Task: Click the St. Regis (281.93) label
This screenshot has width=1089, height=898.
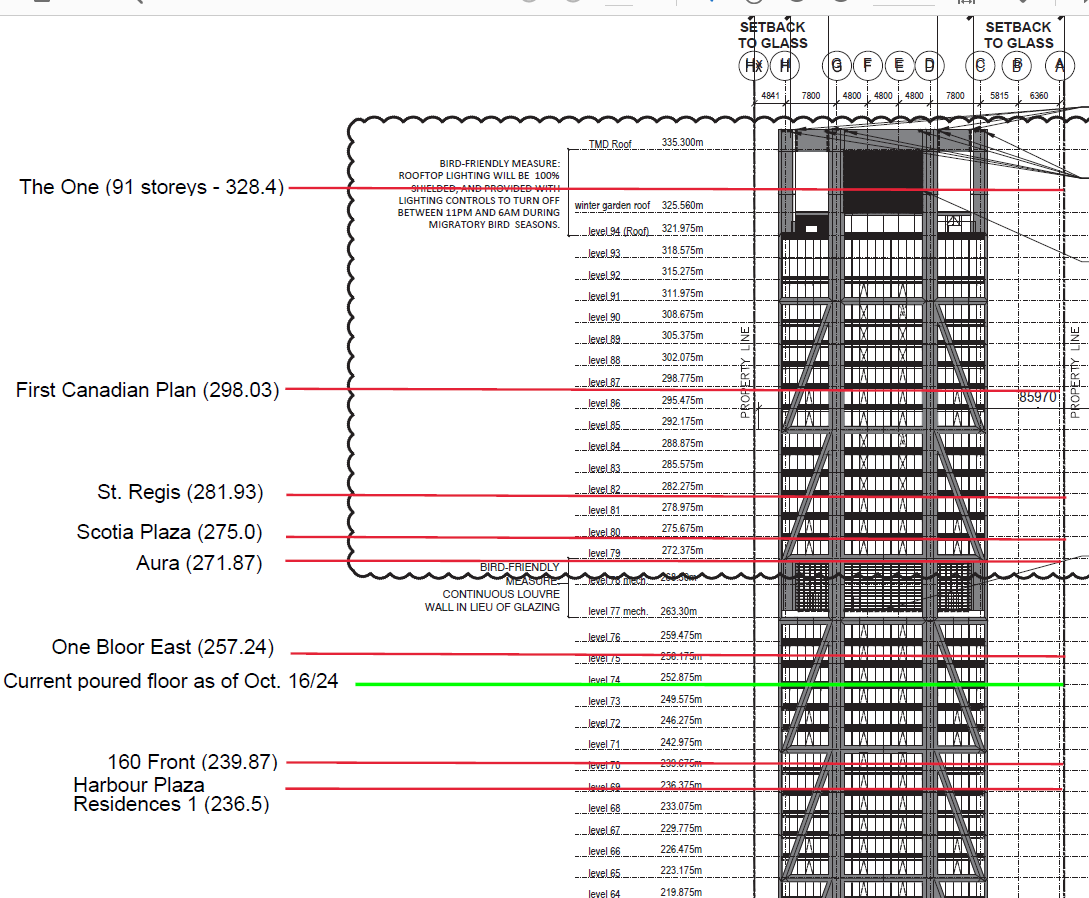Action: pos(180,492)
